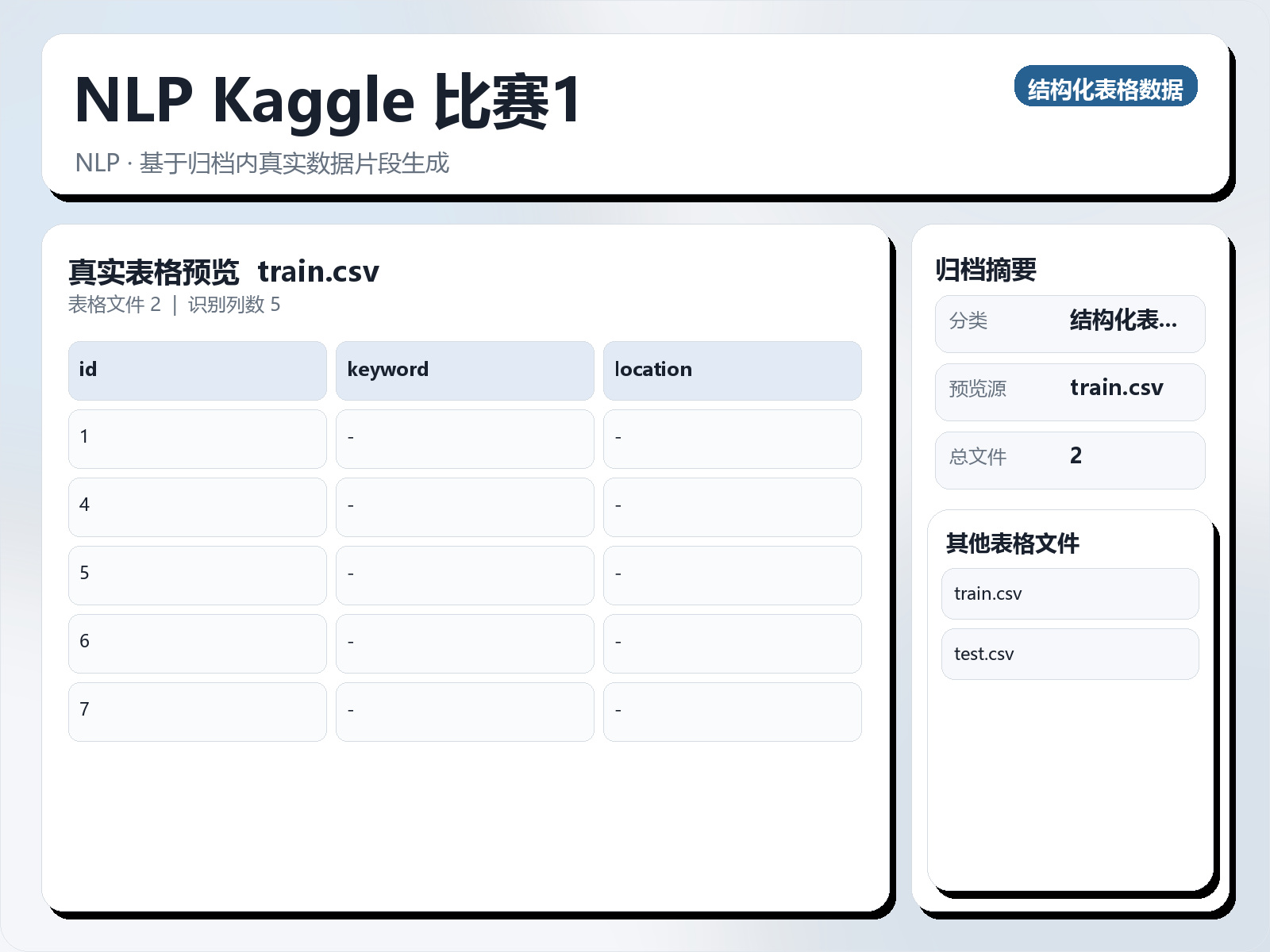Screen dimensions: 1270x952
Task: Click the 总文件 count field
Action: [1070, 459]
